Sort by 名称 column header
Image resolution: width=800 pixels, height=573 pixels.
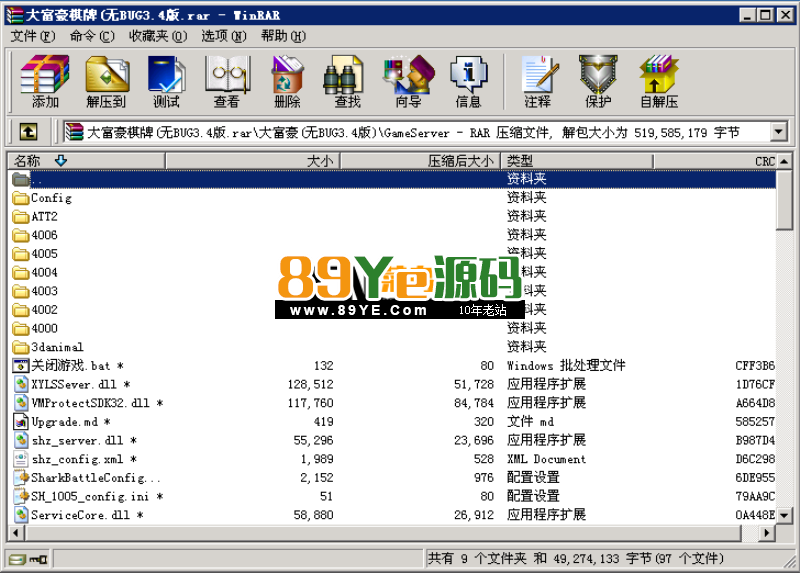[x=86, y=161]
